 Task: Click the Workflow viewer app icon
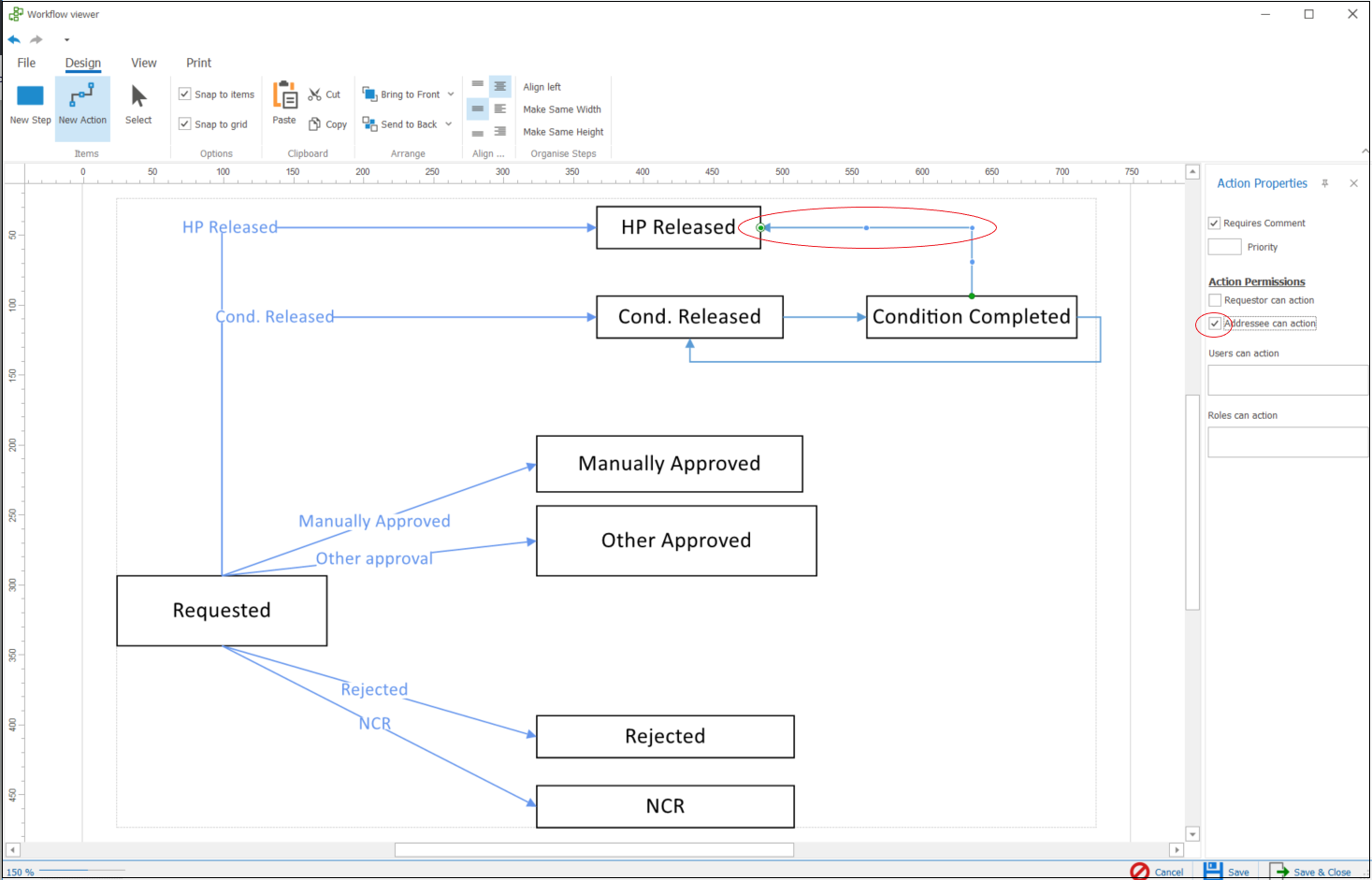[16, 14]
